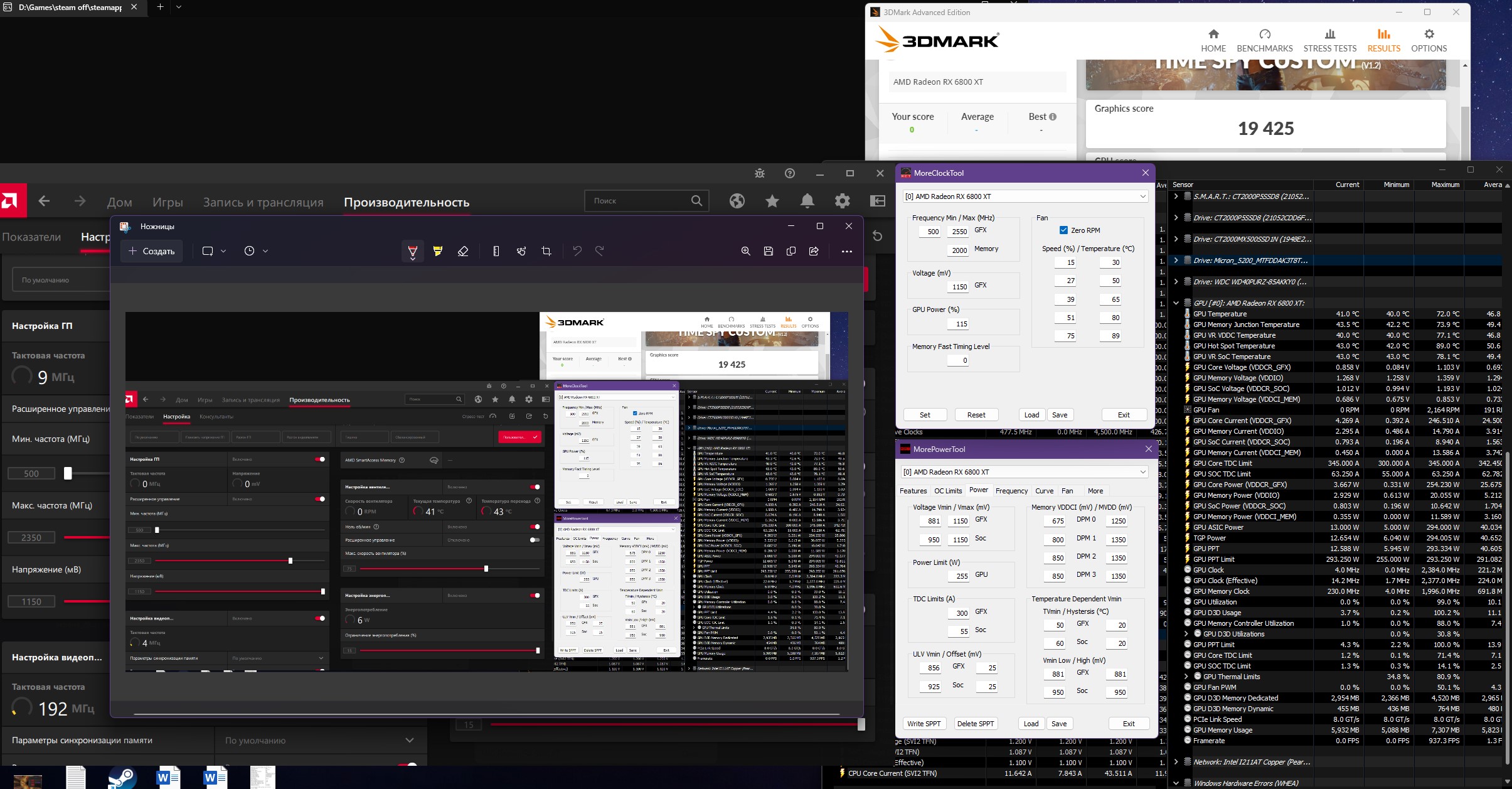Viewport: 1512px width, 789px height.
Task: Open 3DMark Benchmarks tab
Action: tap(1265, 41)
